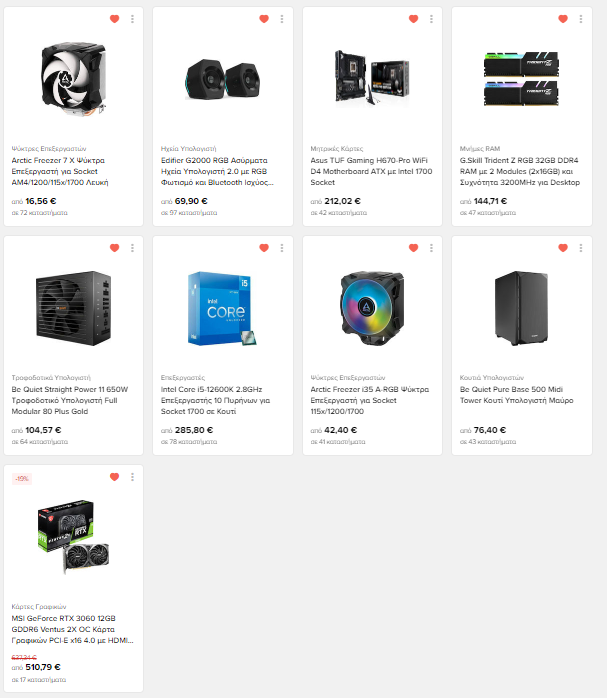Screen dimensions: 607x698
Task: Open Μνήμες RAM category label
Action: click(x=480, y=149)
